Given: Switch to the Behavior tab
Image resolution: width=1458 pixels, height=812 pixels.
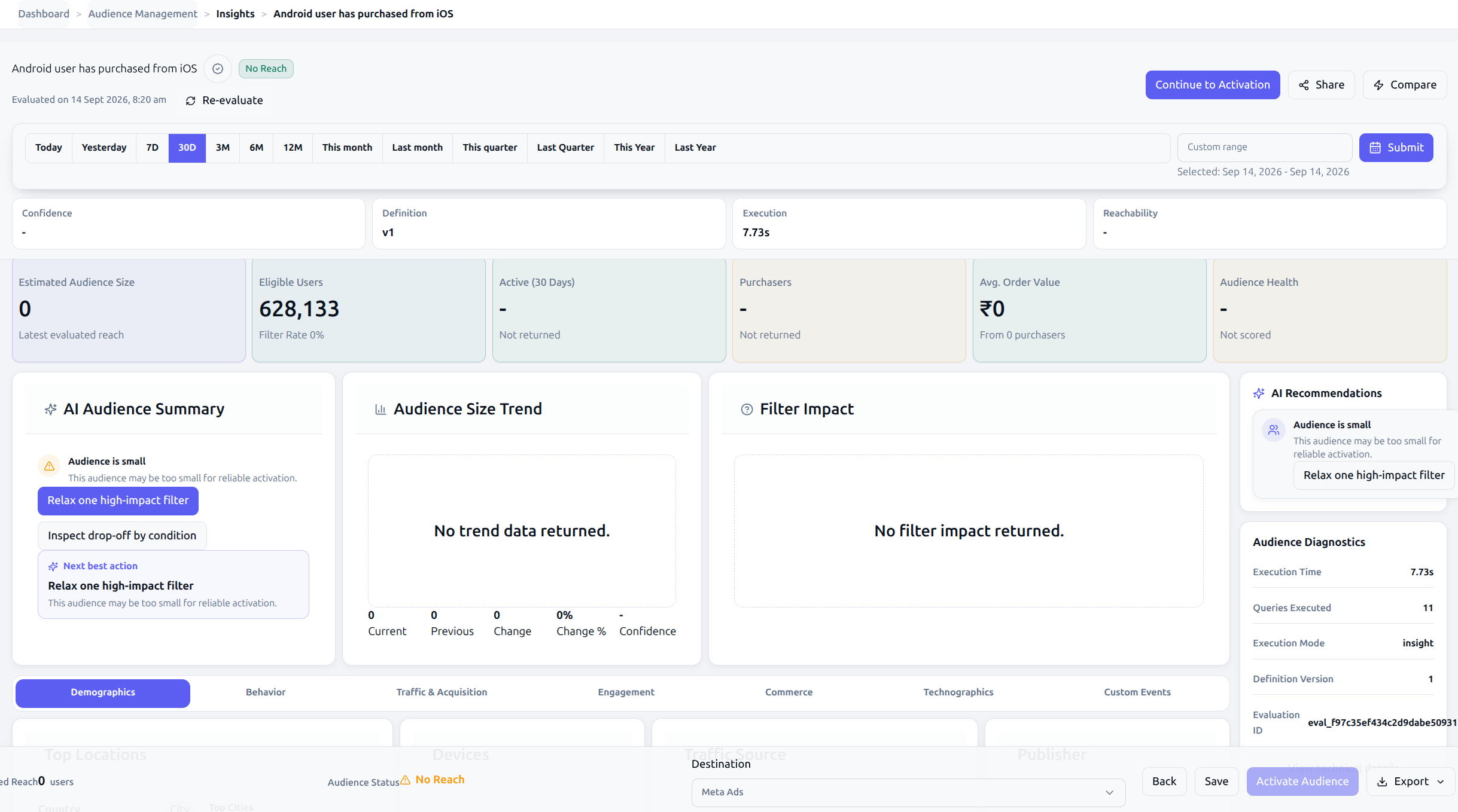Looking at the screenshot, I should pyautogui.click(x=266, y=692).
